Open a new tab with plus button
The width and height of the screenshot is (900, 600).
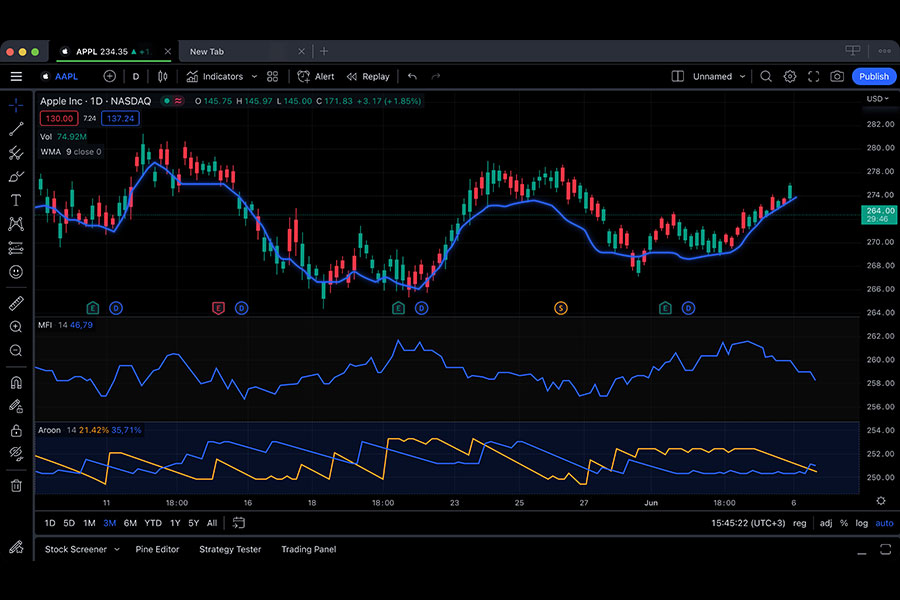pos(324,51)
